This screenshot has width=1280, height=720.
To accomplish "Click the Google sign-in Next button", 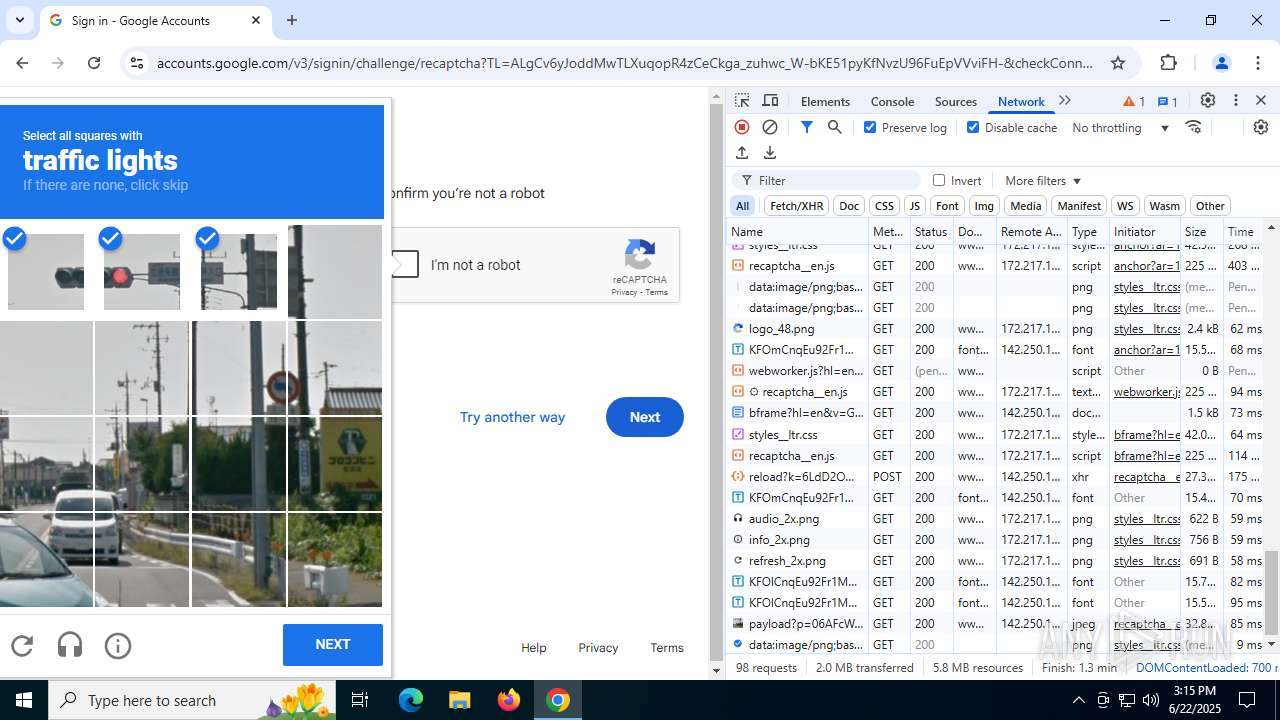I will [x=645, y=417].
